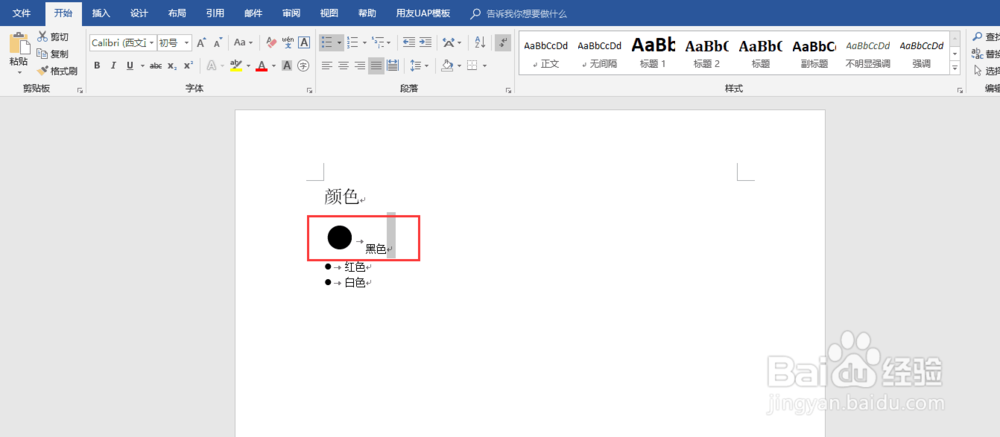
Task: Apply character shading with the gray A icon
Action: [287, 66]
